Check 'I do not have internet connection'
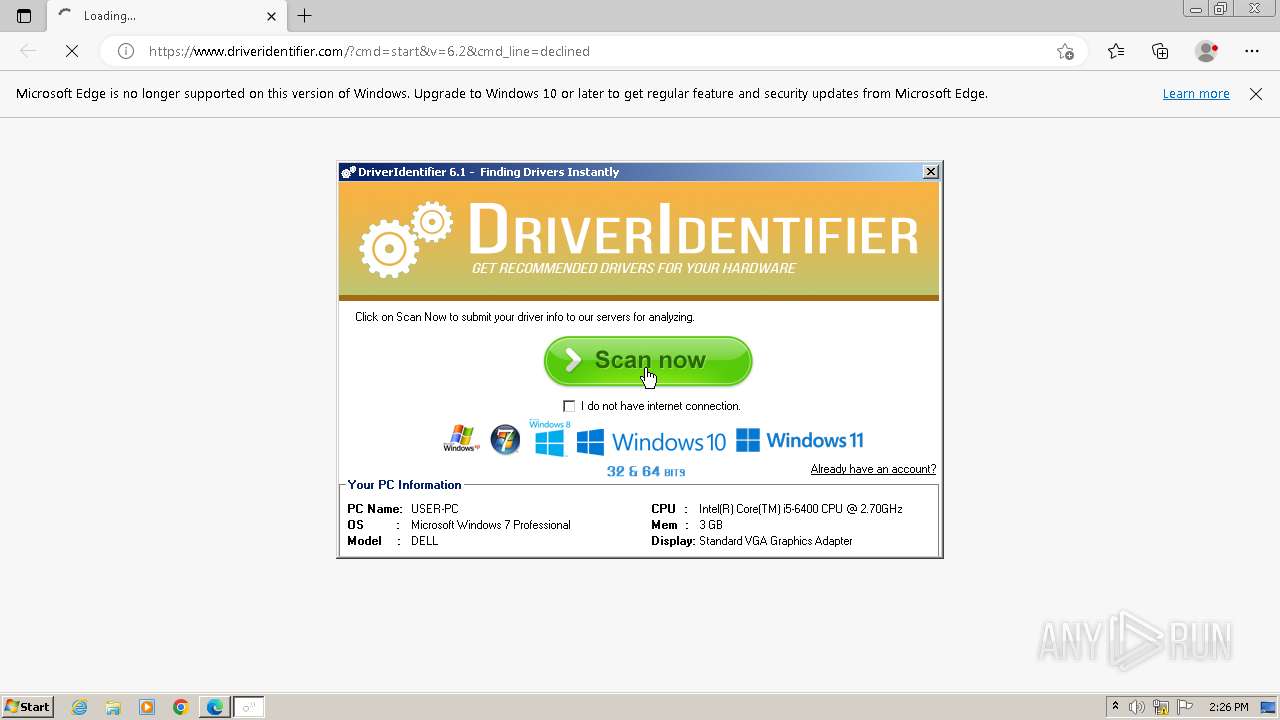Screen dimensions: 1280x720 pyautogui.click(x=569, y=406)
